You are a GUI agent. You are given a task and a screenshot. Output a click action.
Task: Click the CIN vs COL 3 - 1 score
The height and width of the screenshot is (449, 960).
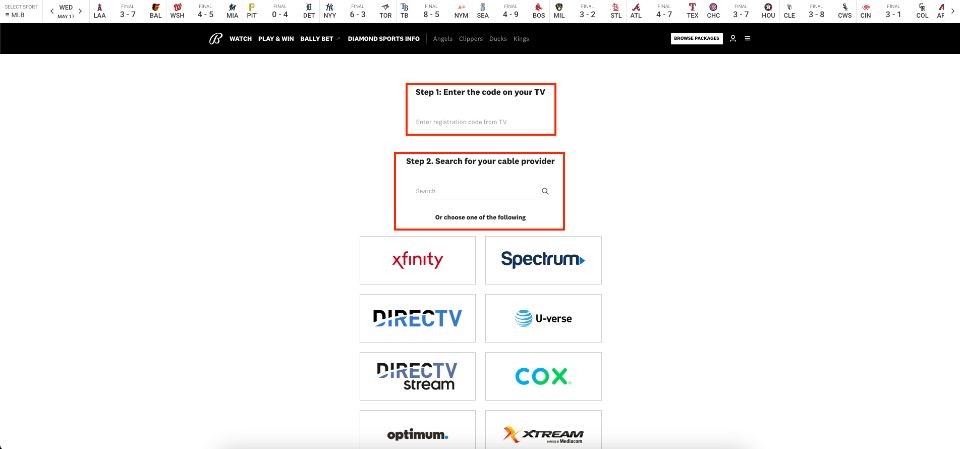point(893,14)
